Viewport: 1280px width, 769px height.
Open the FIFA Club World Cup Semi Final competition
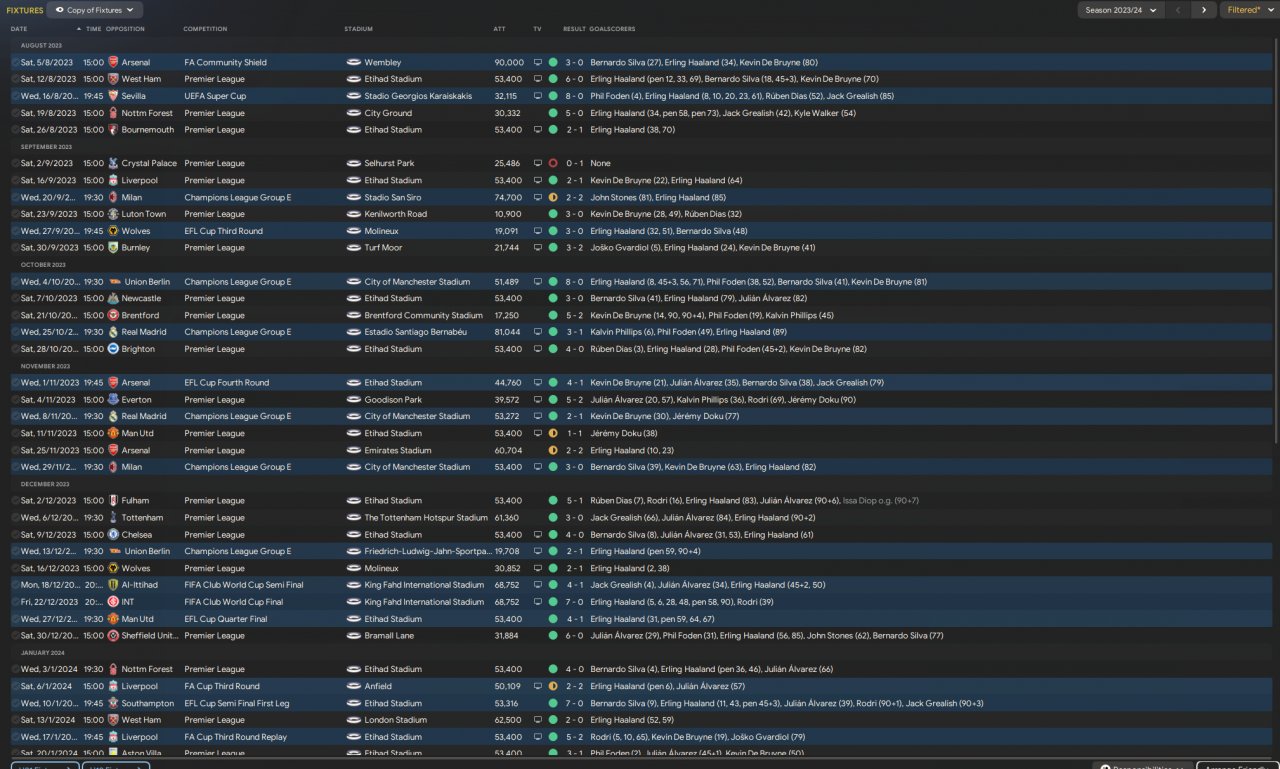(x=244, y=585)
